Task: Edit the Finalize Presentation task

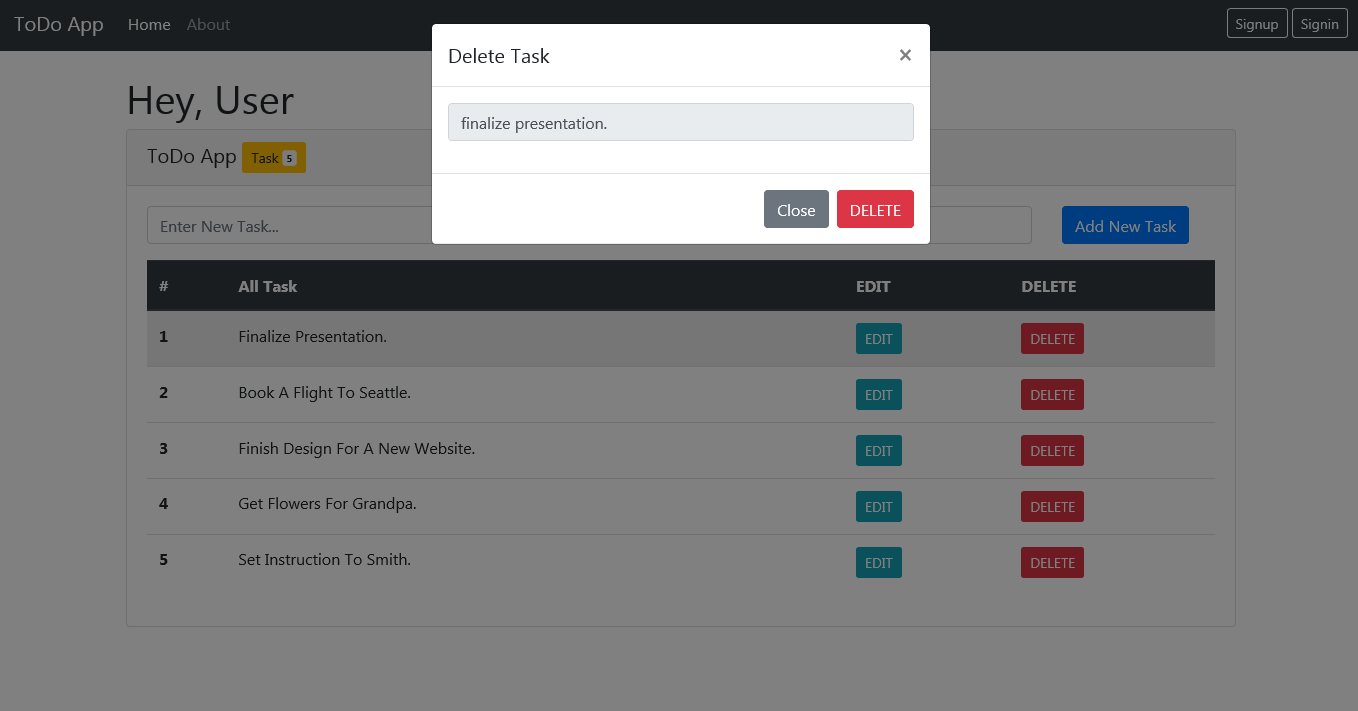Action: tap(879, 339)
